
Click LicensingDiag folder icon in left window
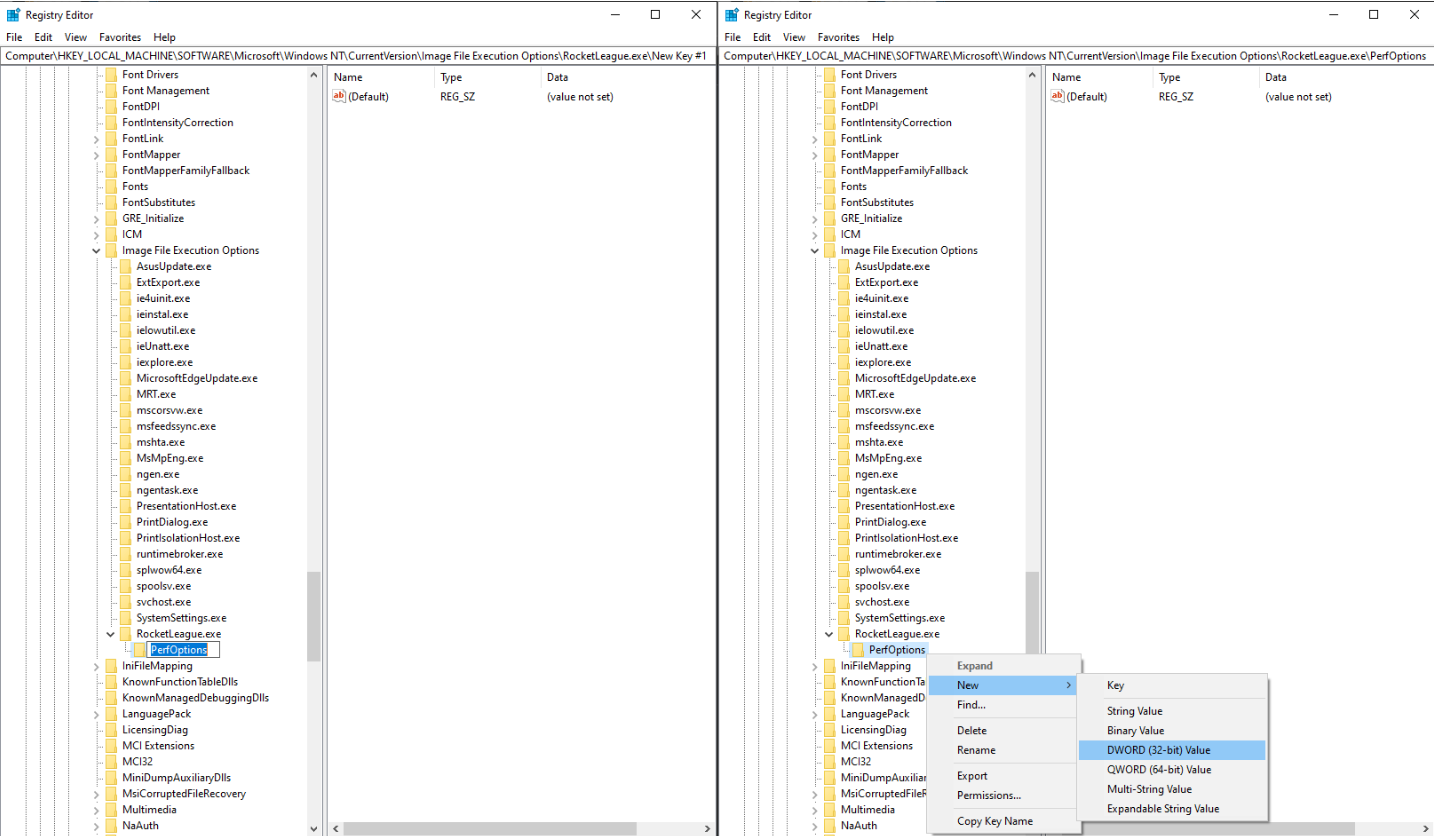point(111,731)
